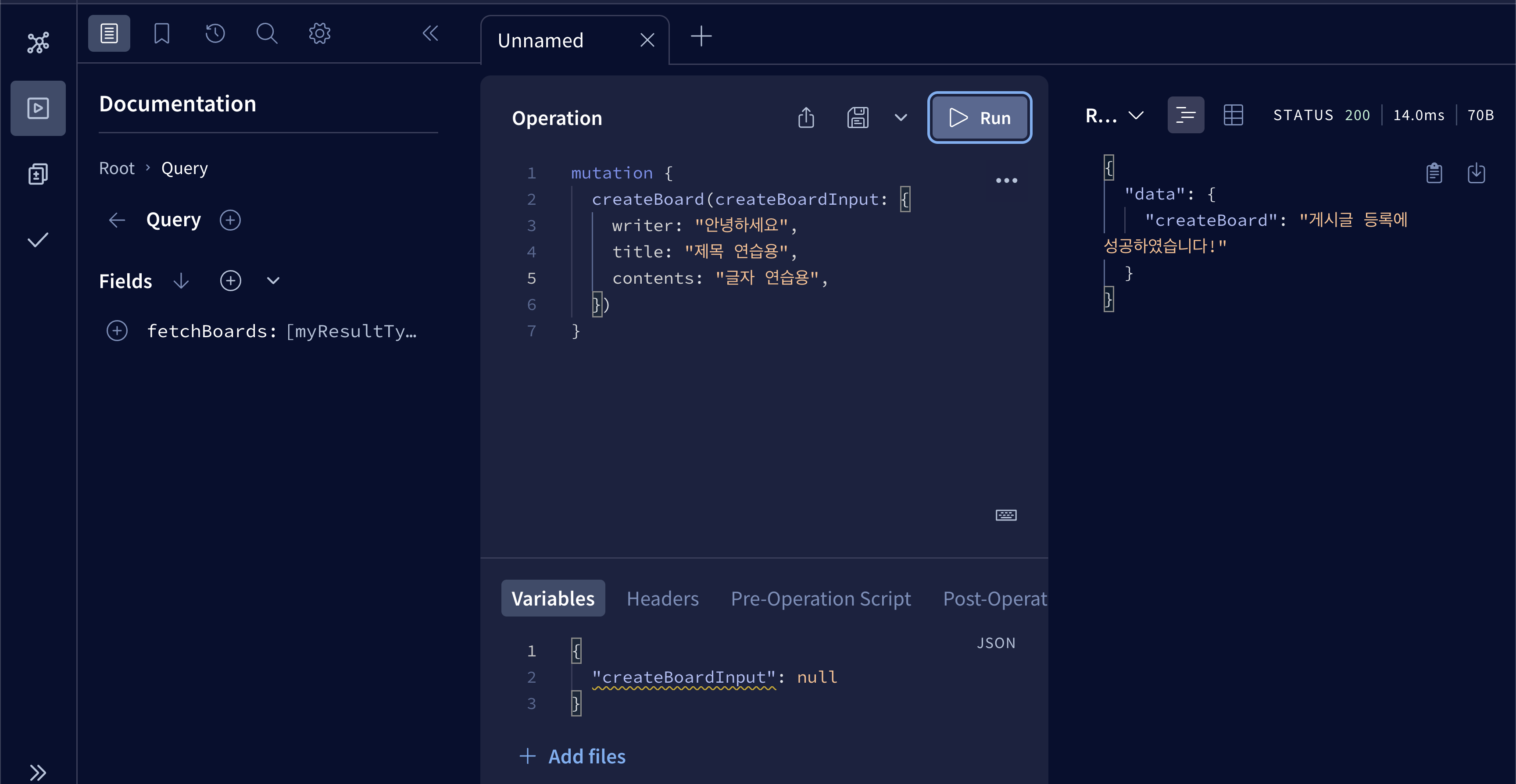Copy response using the clipboard icon
1516x784 pixels.
click(x=1434, y=173)
